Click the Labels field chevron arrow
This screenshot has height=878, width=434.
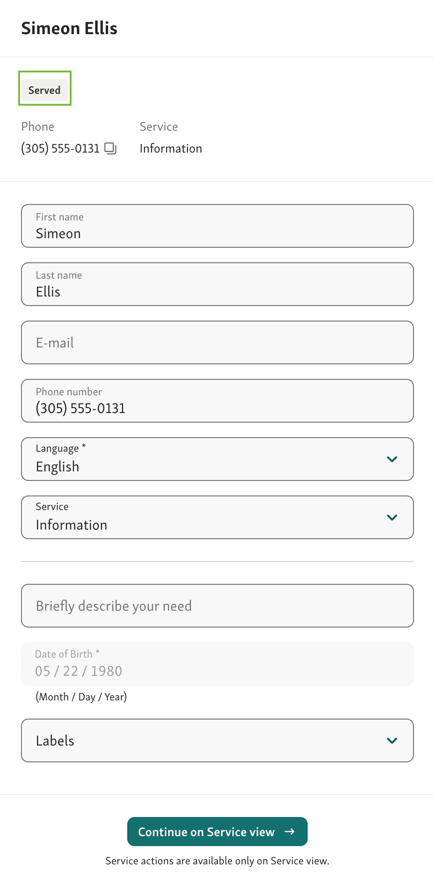click(x=392, y=741)
